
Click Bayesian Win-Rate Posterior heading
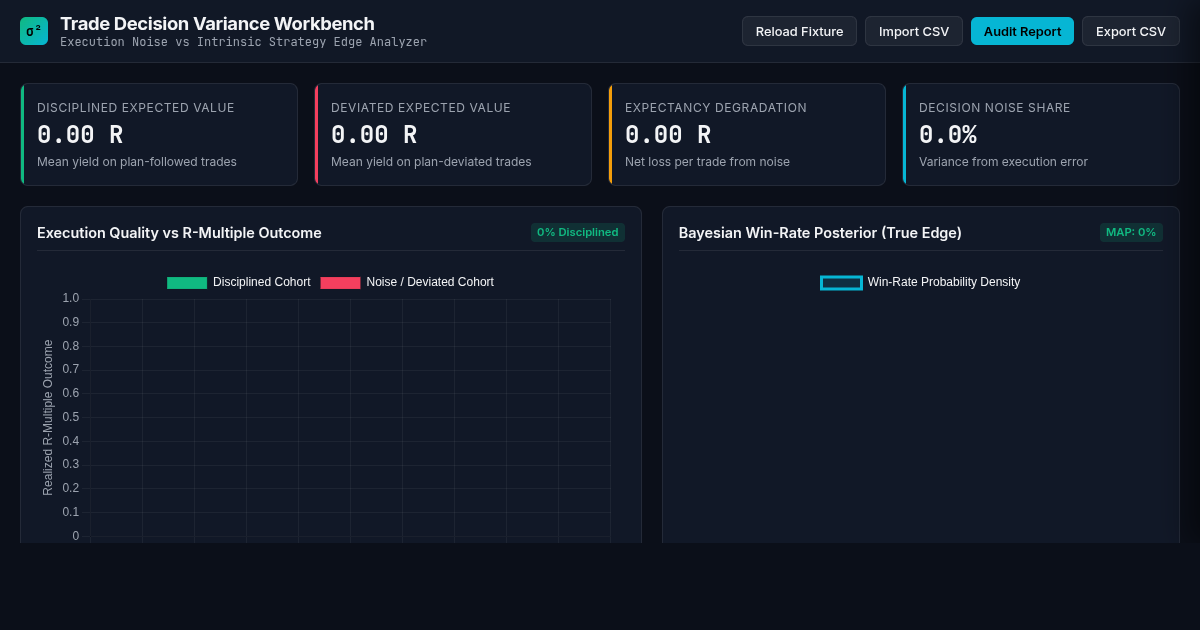(820, 233)
